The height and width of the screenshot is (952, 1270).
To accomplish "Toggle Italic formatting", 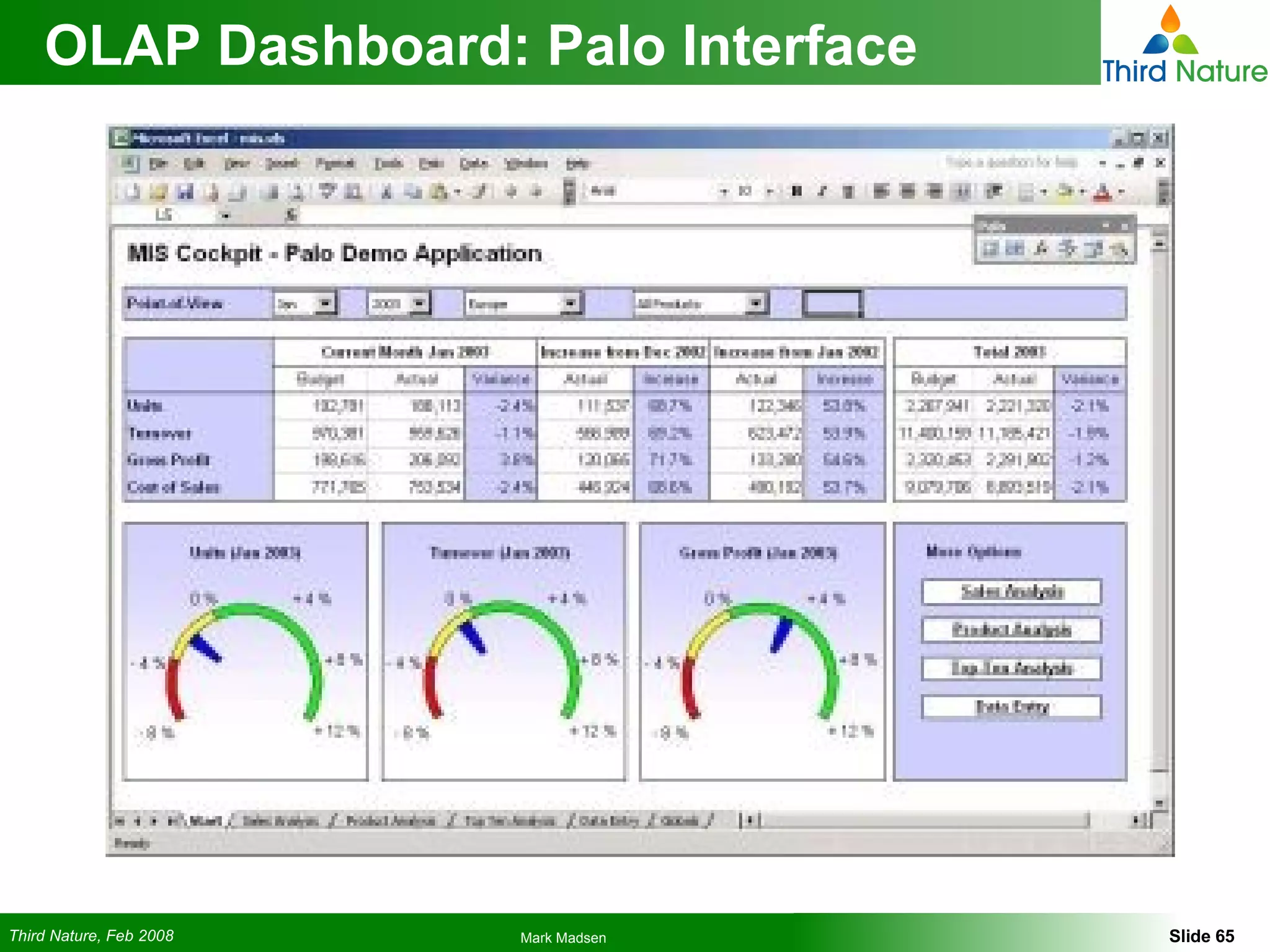I will 822,192.
